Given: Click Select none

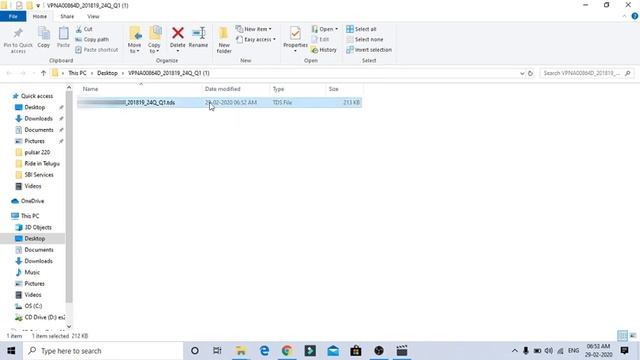Looking at the screenshot, I should 364,40.
